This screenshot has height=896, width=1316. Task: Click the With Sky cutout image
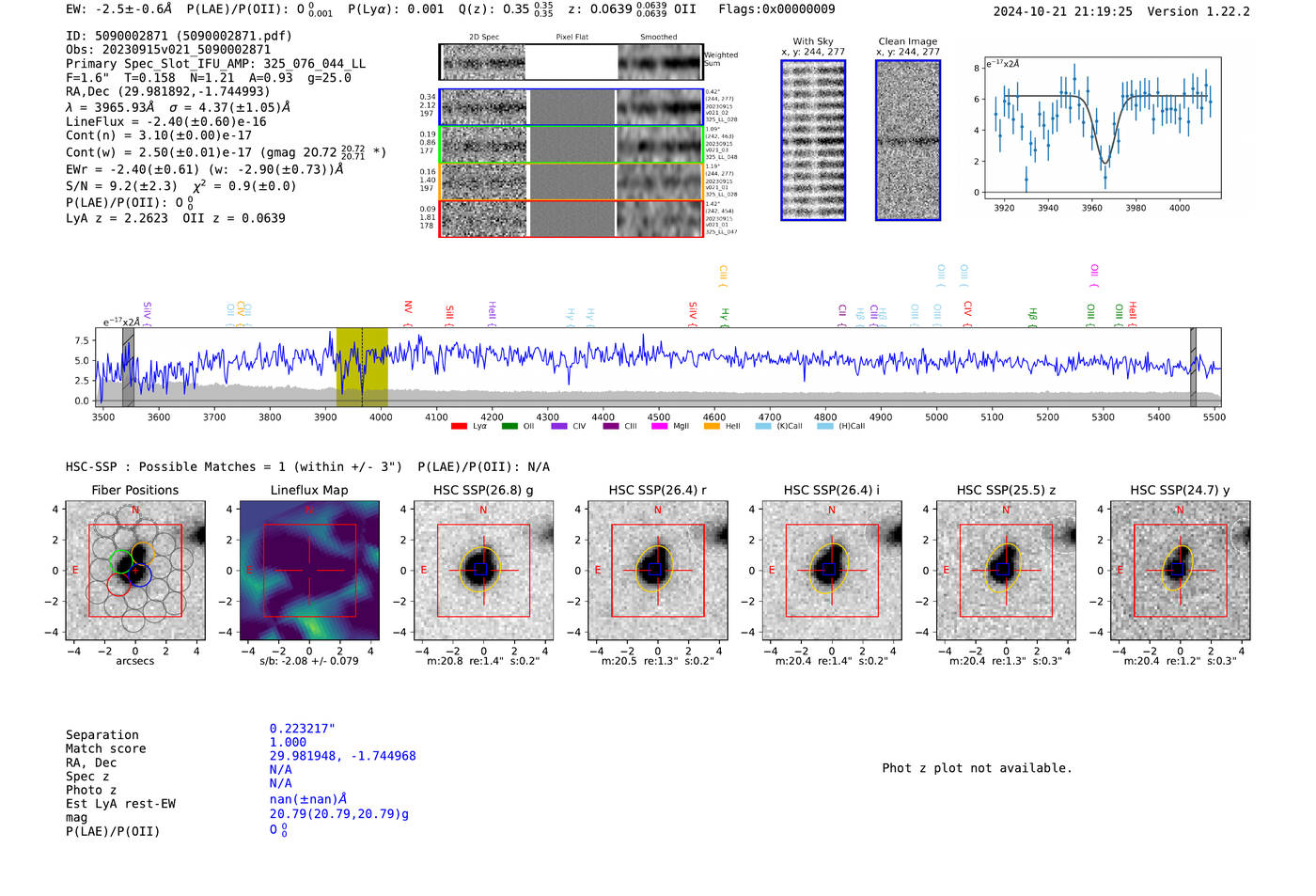[813, 141]
